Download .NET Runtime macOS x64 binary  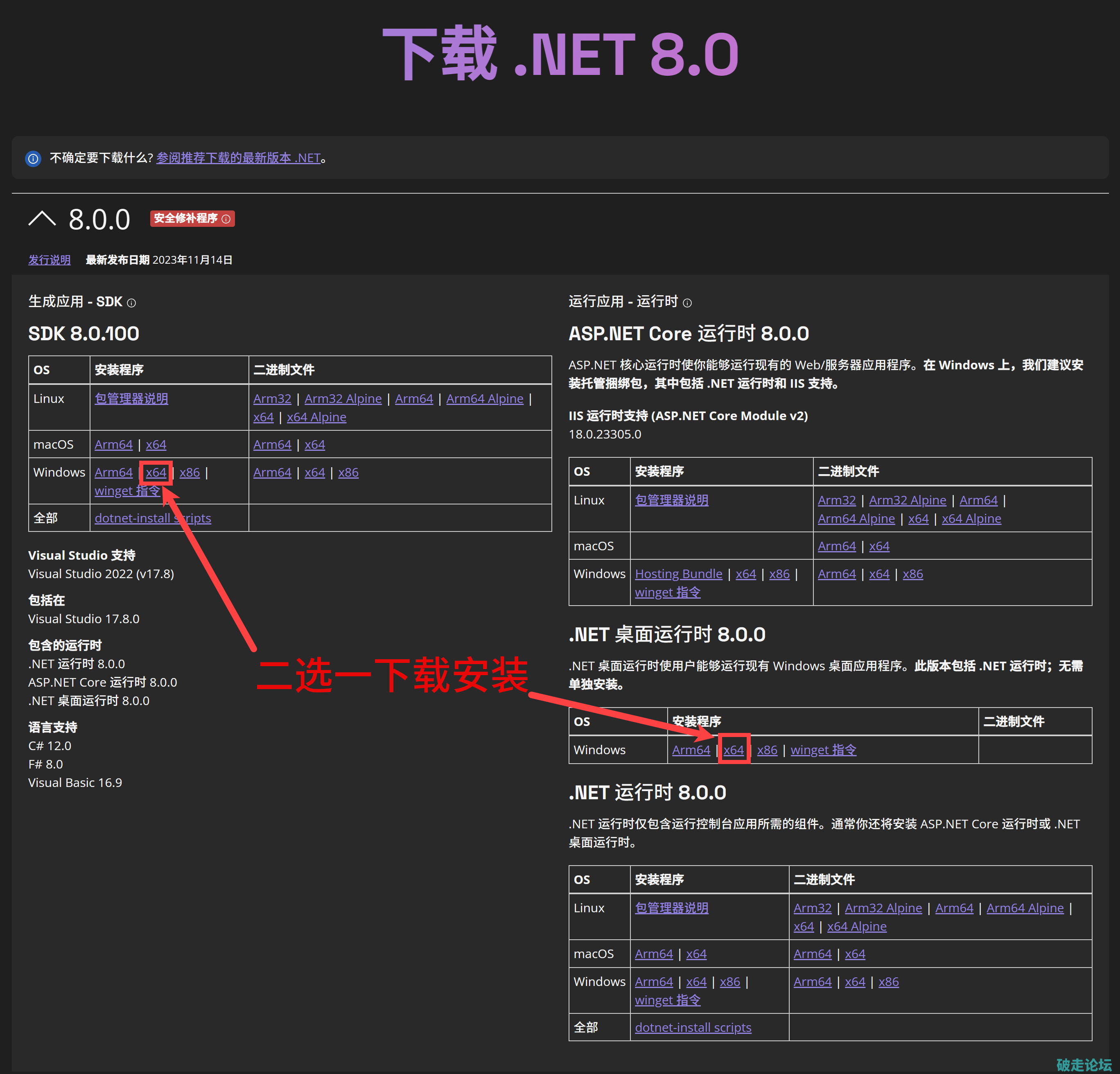[x=856, y=954]
